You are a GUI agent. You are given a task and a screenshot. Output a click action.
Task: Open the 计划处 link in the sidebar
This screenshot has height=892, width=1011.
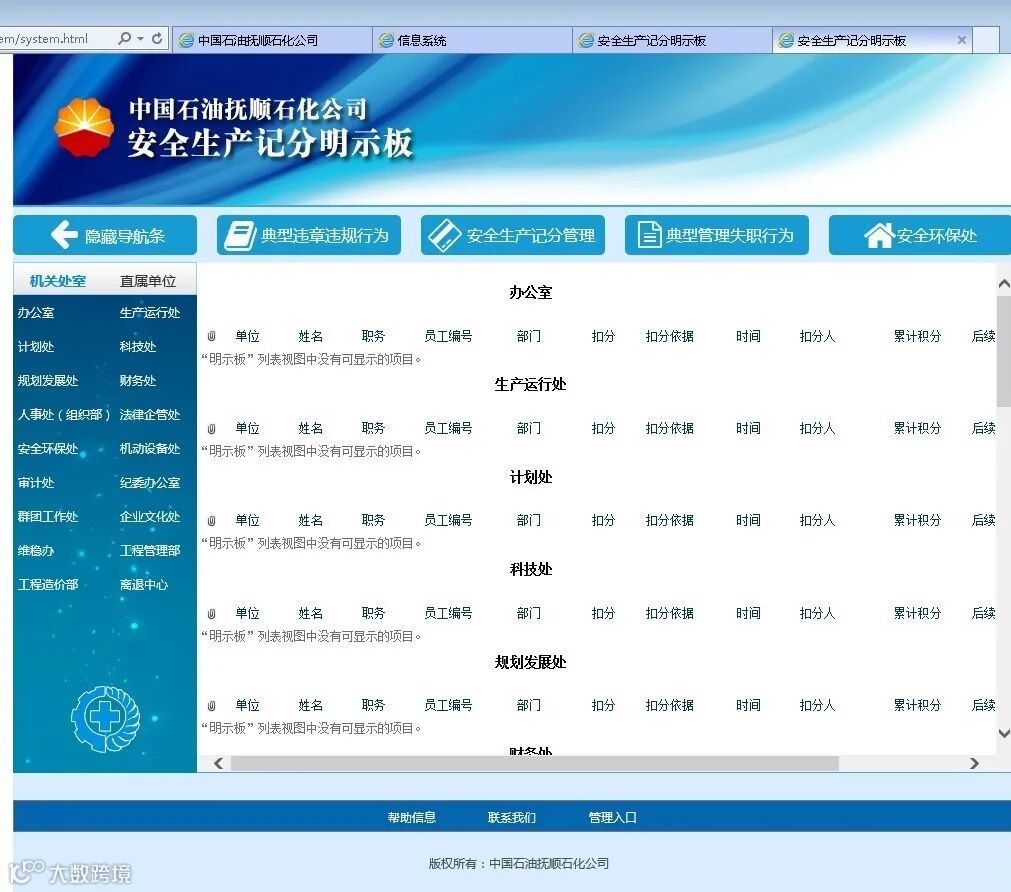coord(36,347)
